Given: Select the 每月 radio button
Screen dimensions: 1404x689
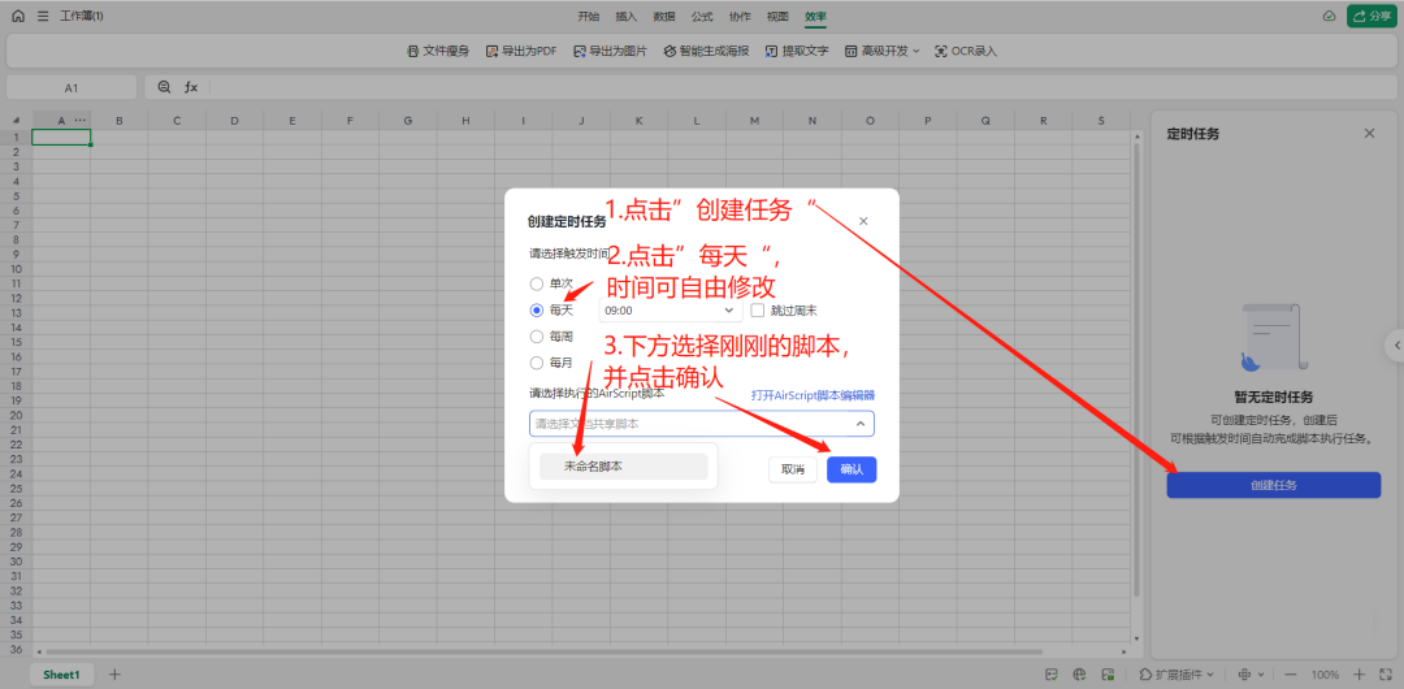Looking at the screenshot, I should click(537, 363).
